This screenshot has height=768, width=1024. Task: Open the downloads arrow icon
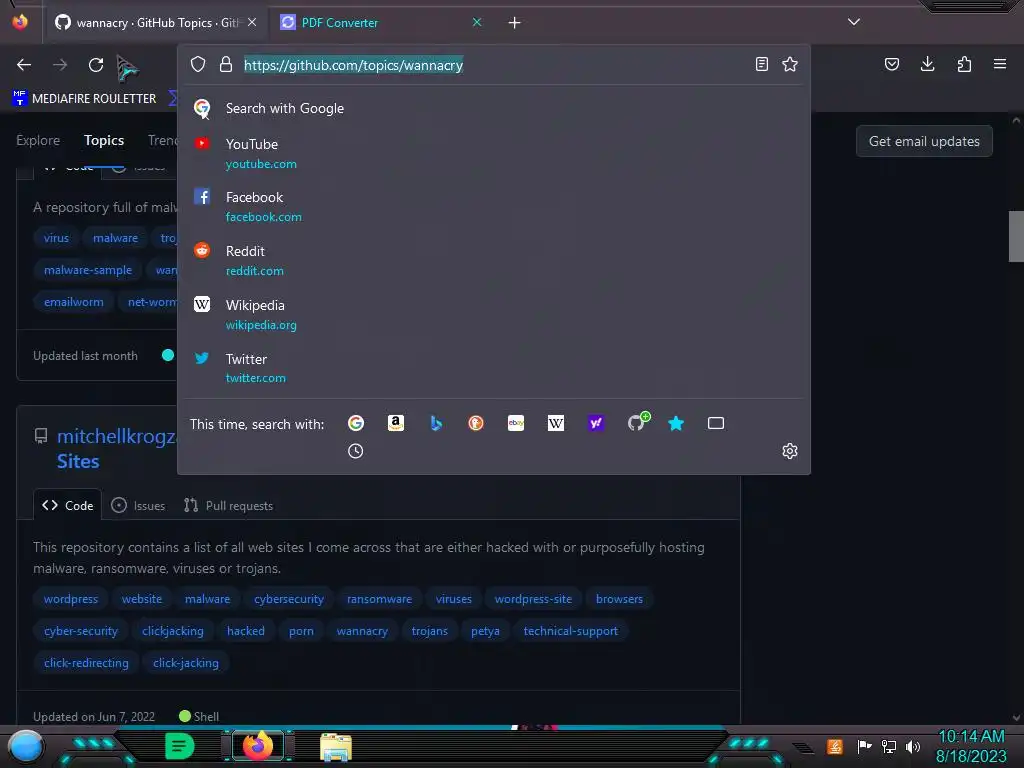[x=927, y=64]
